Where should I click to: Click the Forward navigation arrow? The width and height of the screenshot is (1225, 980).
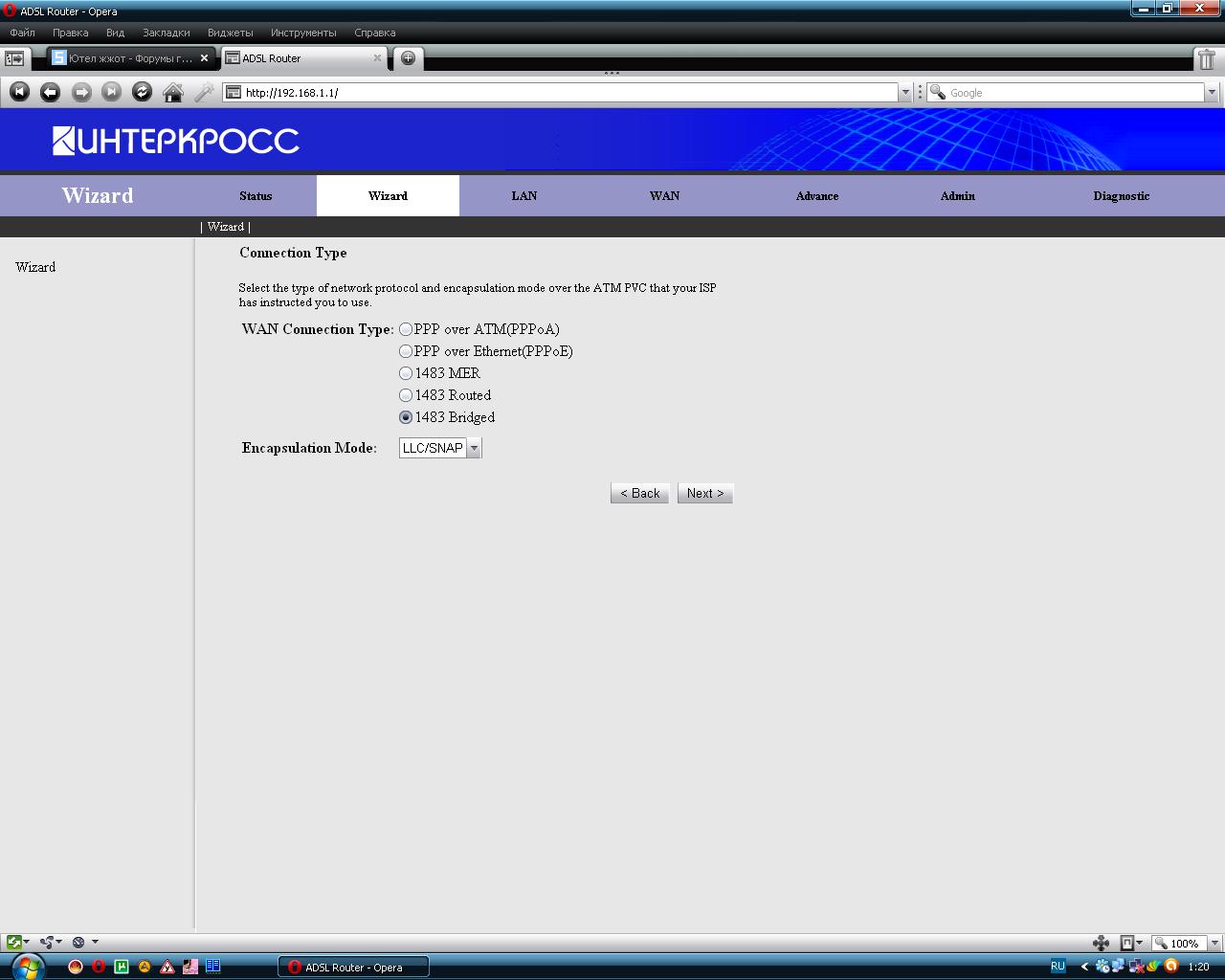click(x=81, y=92)
